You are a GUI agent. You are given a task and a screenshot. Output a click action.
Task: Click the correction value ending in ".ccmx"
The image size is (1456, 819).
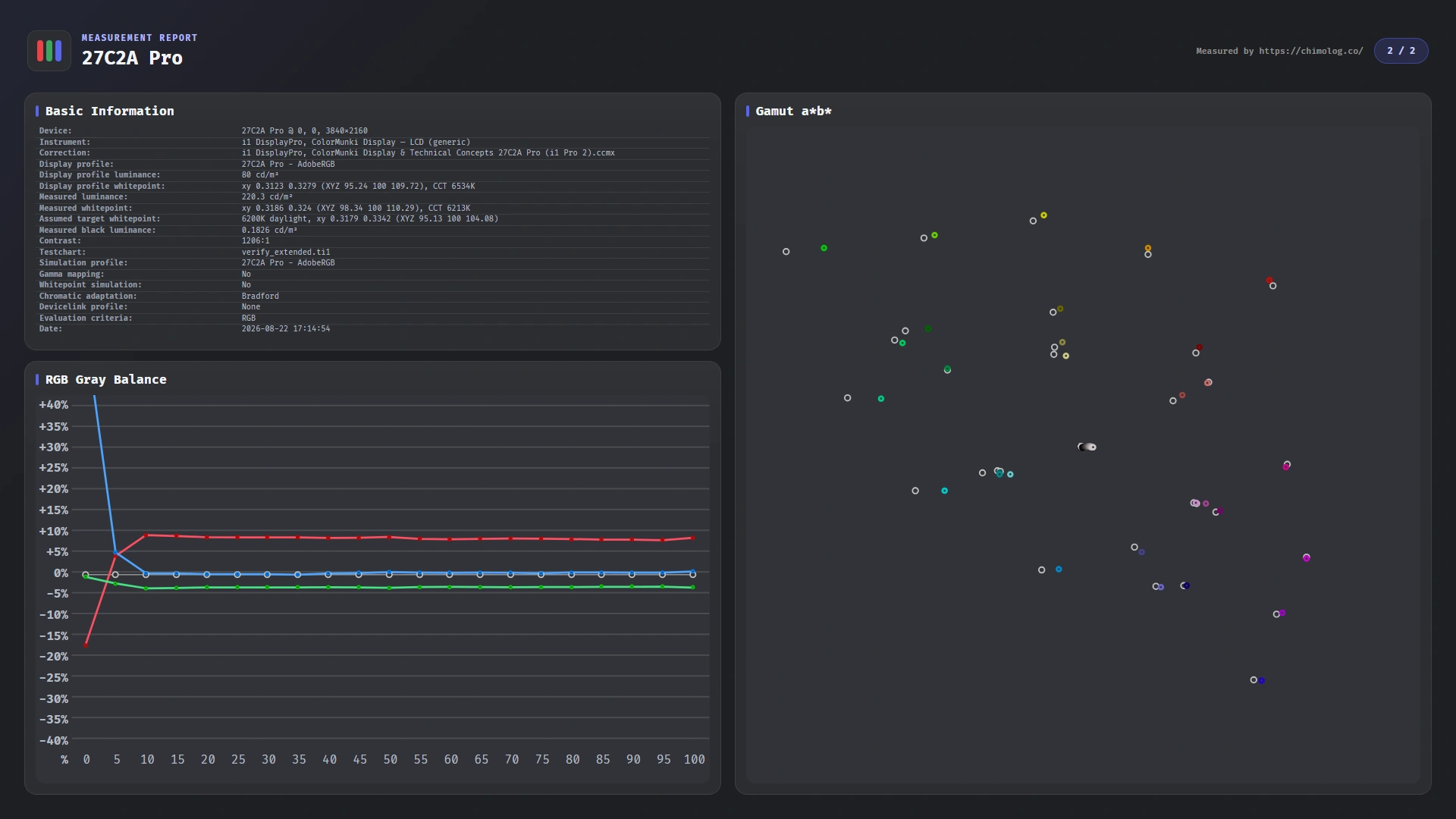point(428,153)
